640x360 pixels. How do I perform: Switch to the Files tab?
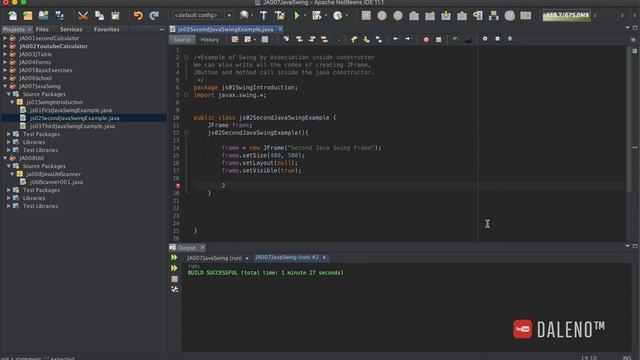[x=42, y=29]
